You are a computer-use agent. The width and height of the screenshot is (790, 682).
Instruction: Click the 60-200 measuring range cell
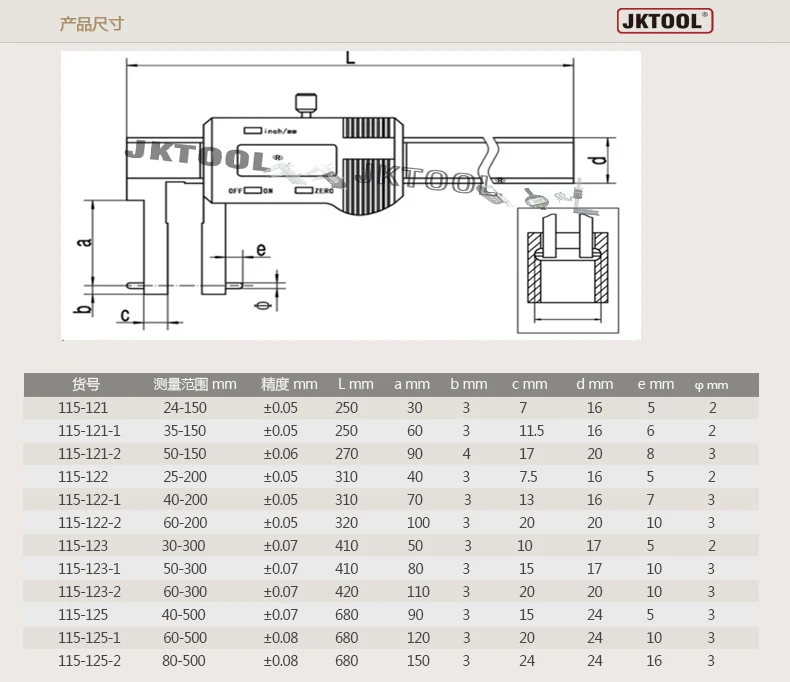[185, 523]
